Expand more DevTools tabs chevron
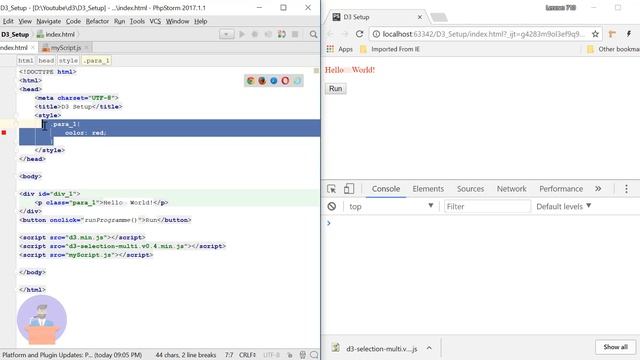Screen dimensions: 640x360 click(x=598, y=189)
